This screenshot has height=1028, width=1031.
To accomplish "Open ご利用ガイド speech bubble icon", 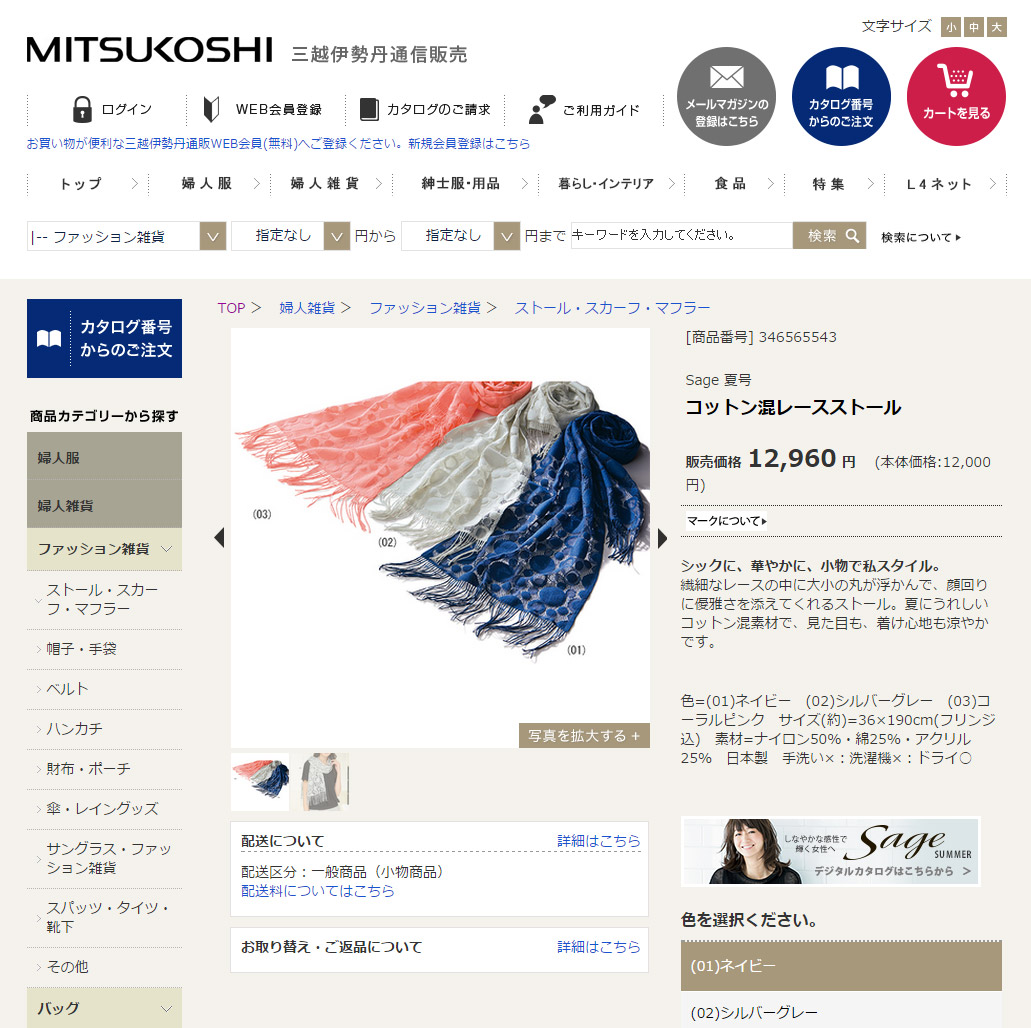I will tap(541, 109).
